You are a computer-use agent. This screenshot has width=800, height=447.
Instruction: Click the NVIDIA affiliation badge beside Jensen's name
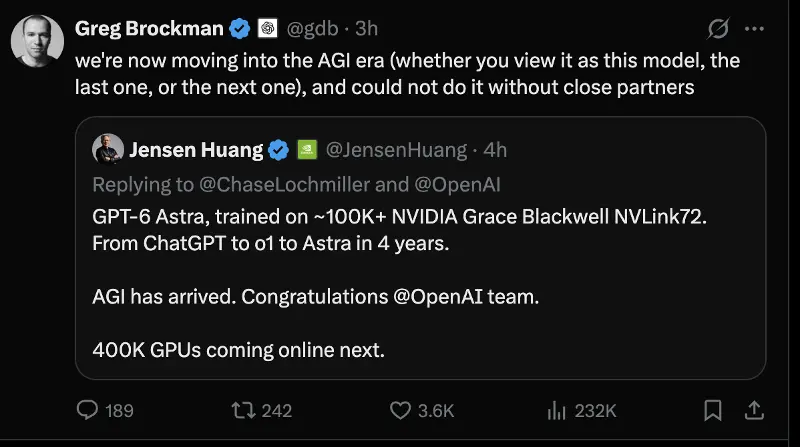tap(307, 150)
